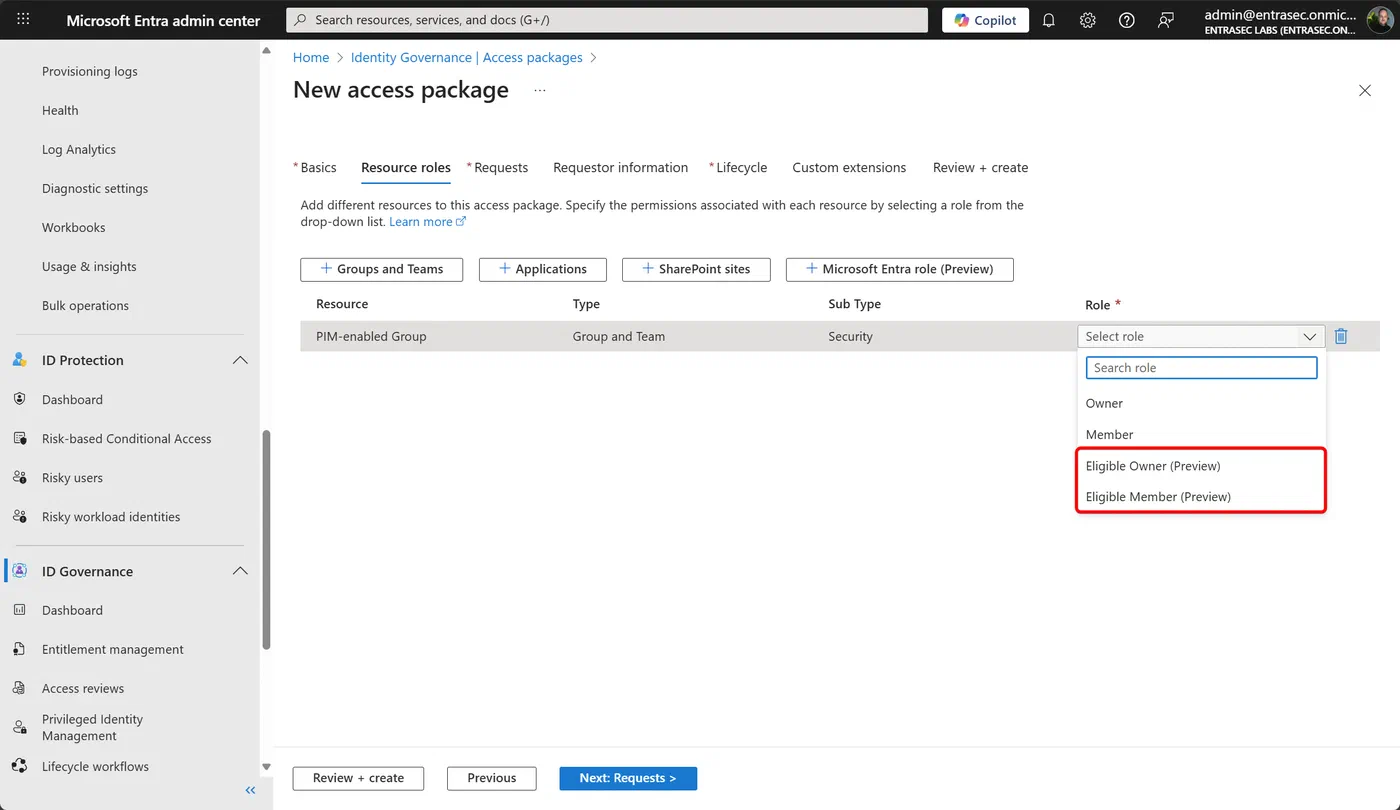Click the sidebar vertical scrollbar
The image size is (1400, 810).
click(266, 540)
